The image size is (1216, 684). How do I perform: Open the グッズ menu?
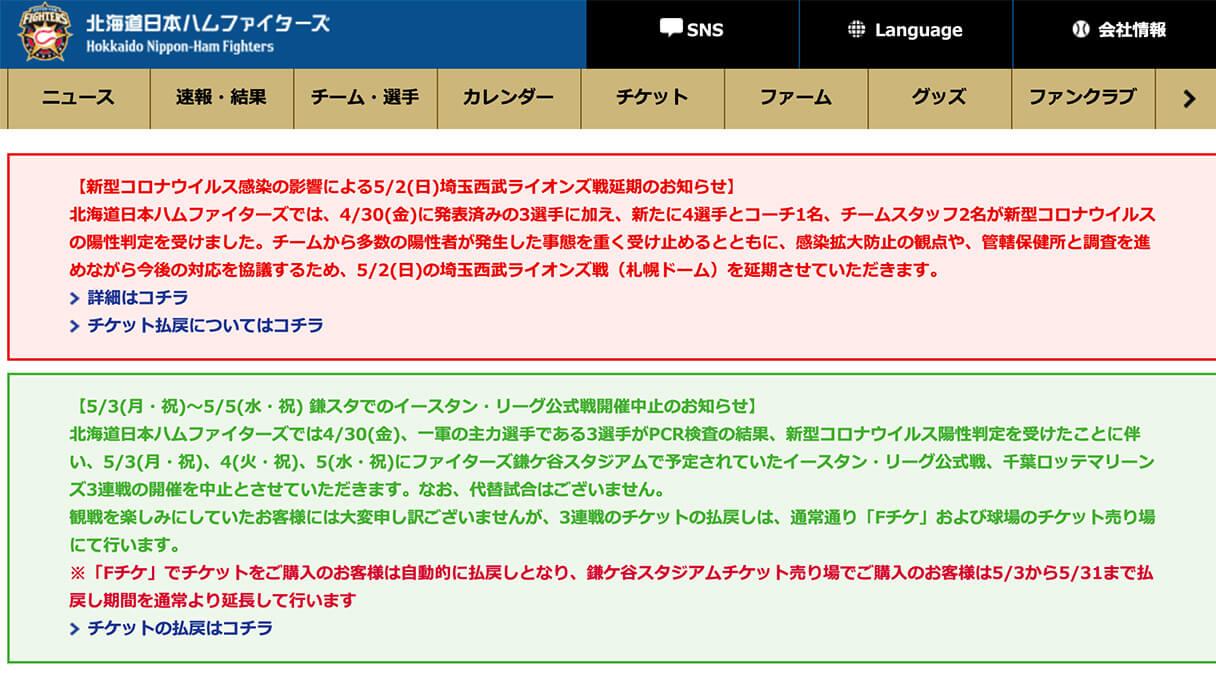coord(939,98)
